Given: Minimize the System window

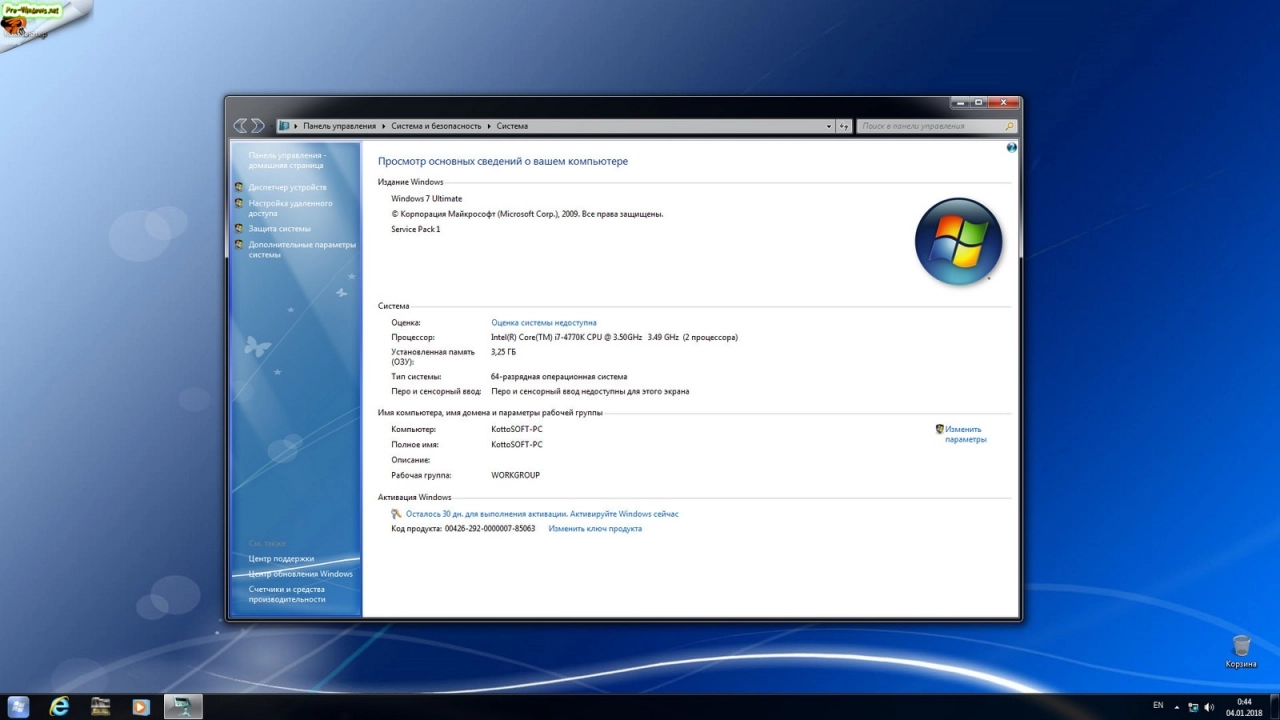Looking at the screenshot, I should pyautogui.click(x=961, y=102).
